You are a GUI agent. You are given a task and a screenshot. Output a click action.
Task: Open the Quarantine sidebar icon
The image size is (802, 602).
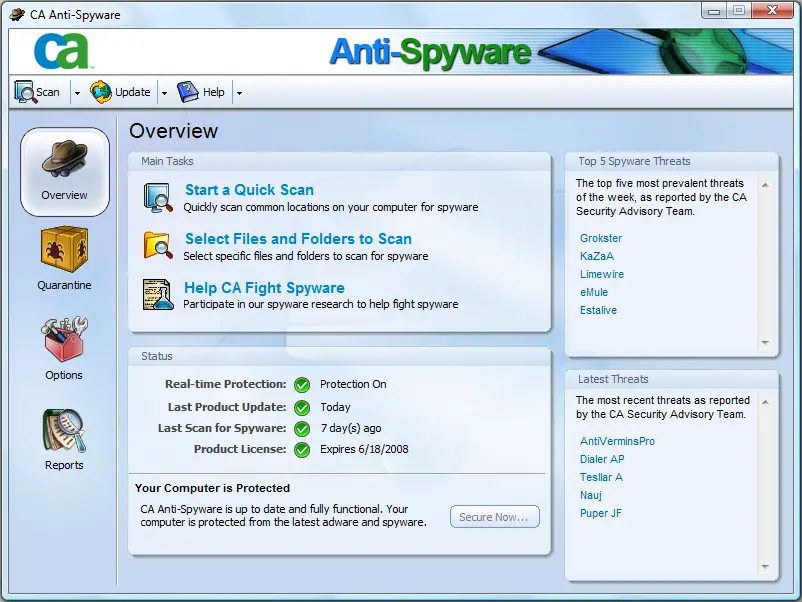pos(64,251)
